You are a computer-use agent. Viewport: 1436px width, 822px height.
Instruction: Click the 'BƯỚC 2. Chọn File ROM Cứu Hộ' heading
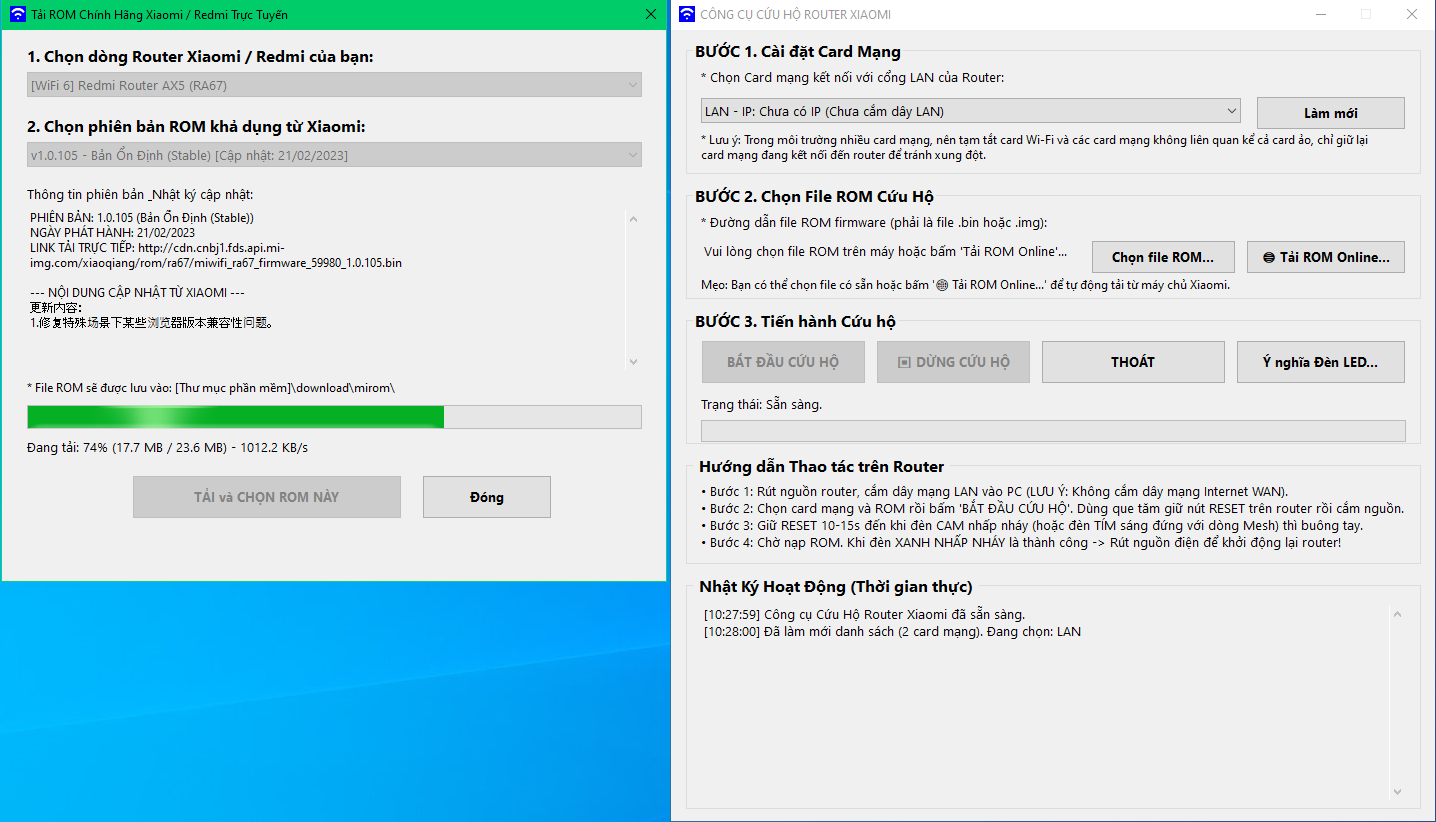(815, 197)
